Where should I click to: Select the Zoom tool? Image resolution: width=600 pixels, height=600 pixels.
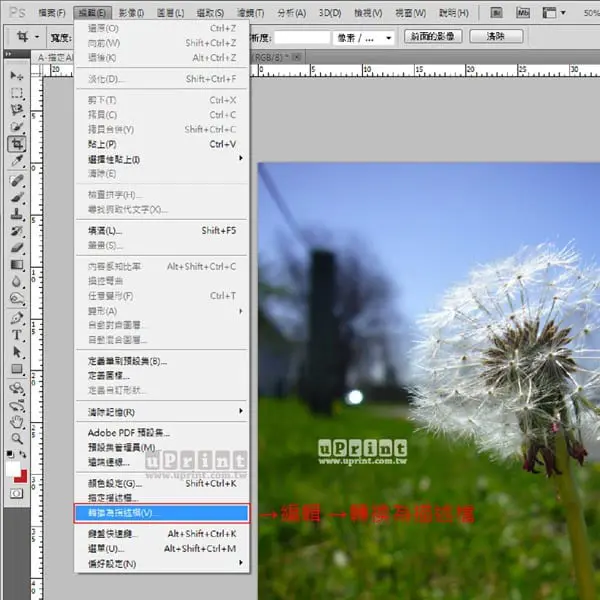pos(16,439)
